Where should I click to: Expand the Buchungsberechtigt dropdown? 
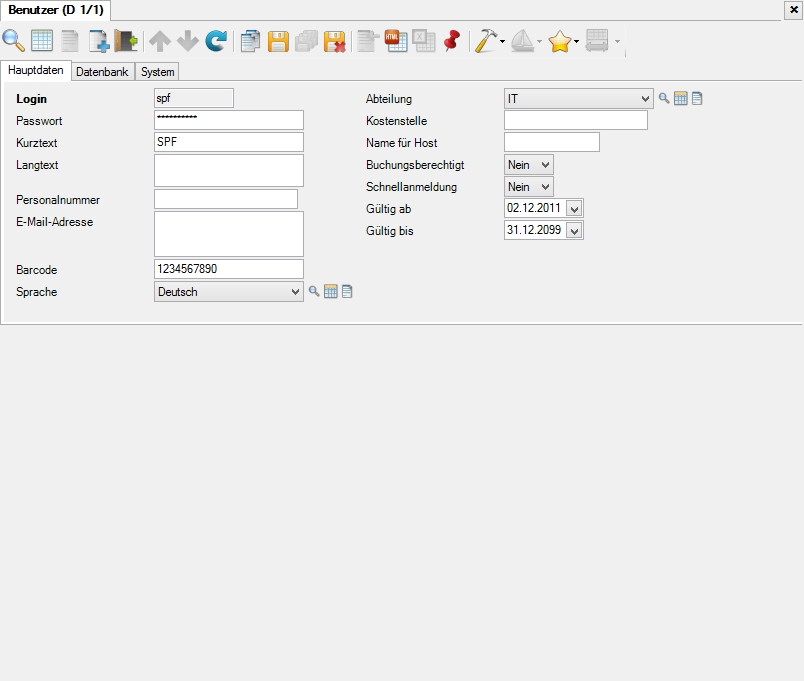[x=544, y=165]
